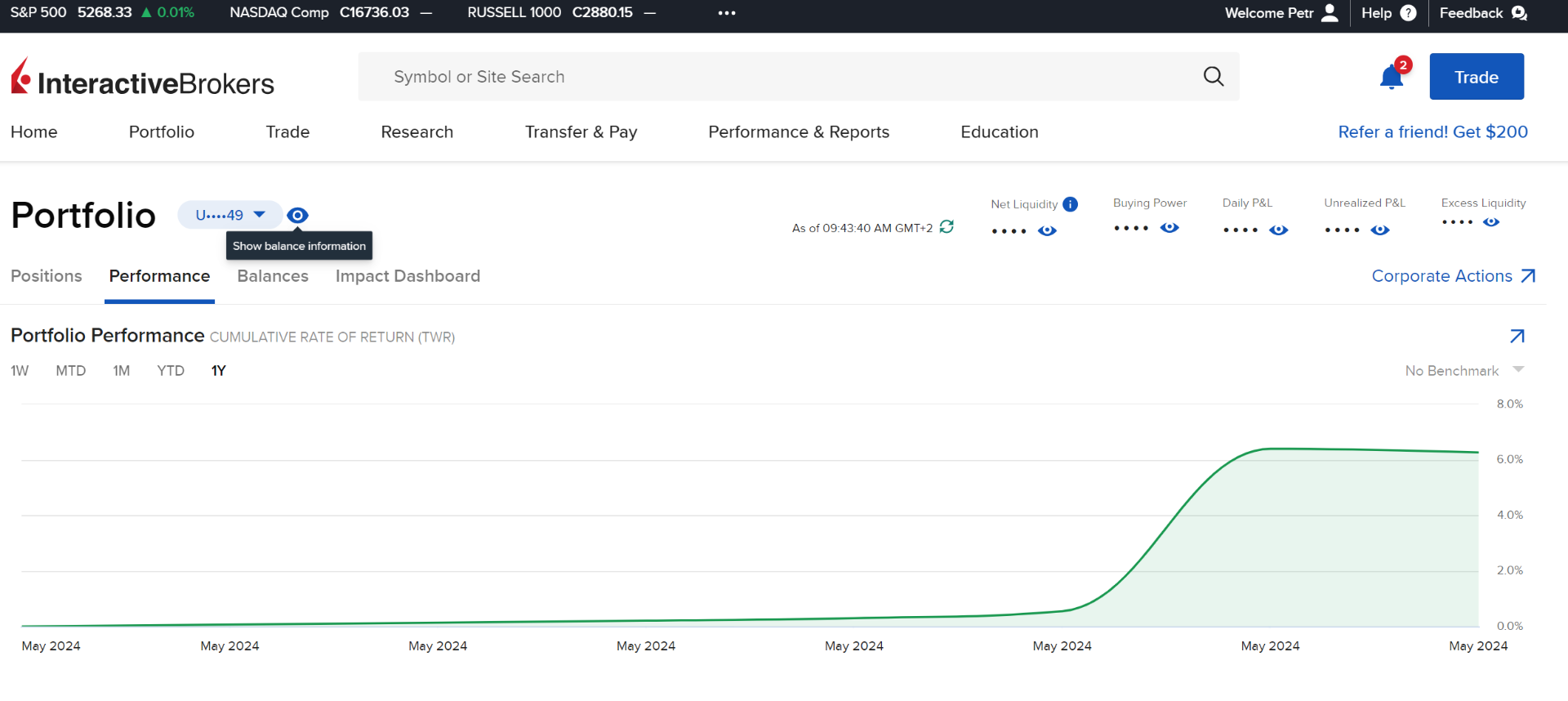This screenshot has height=701, width=1568.
Task: Refresh the portfolio data timestamp
Action: pyautogui.click(x=947, y=227)
